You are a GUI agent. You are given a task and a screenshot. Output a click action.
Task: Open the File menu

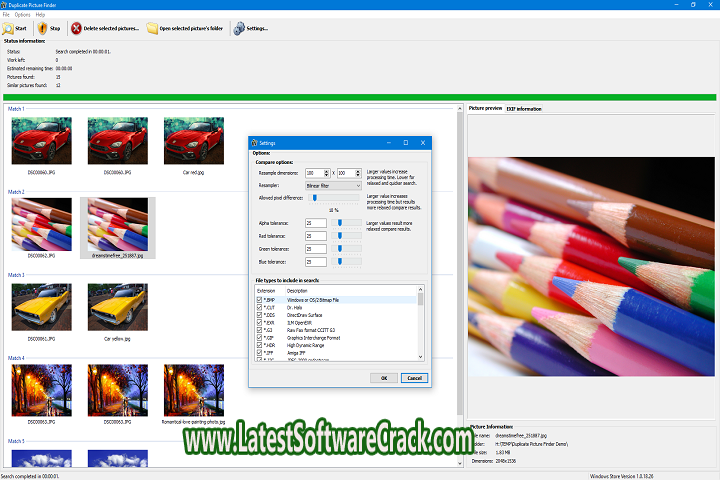pyautogui.click(x=6, y=15)
